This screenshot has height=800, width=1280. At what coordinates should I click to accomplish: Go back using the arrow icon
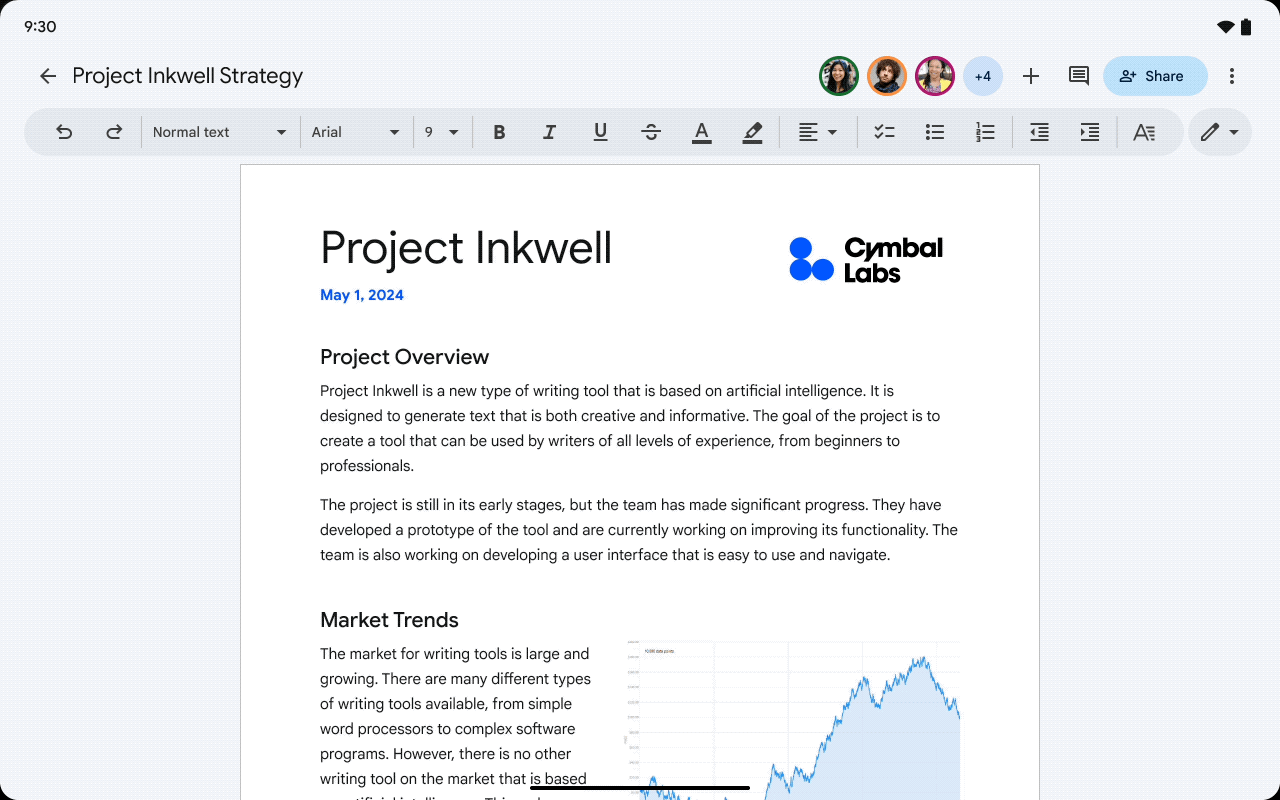[48, 76]
